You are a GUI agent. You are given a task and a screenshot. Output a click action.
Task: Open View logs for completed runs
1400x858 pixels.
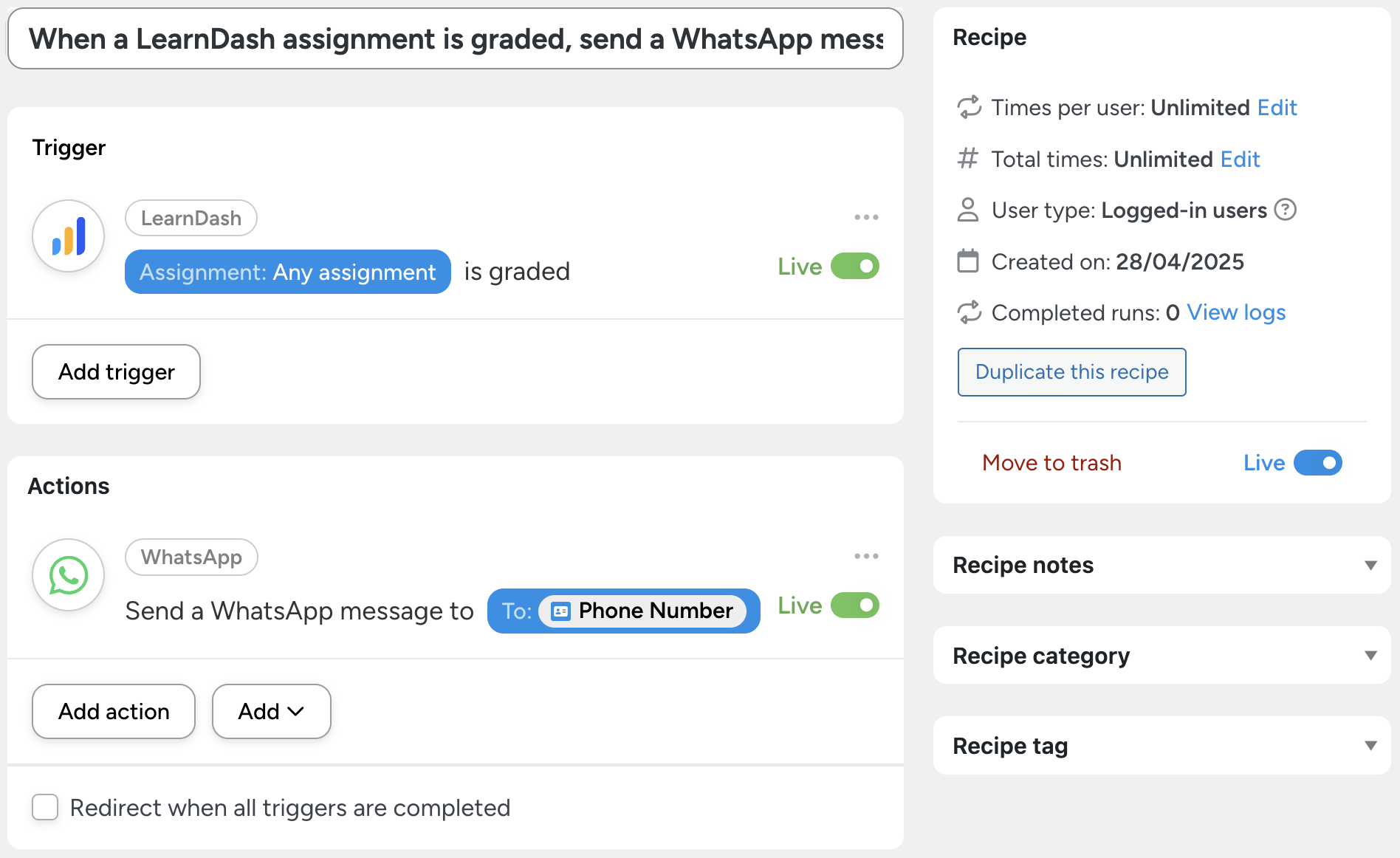click(x=1236, y=313)
